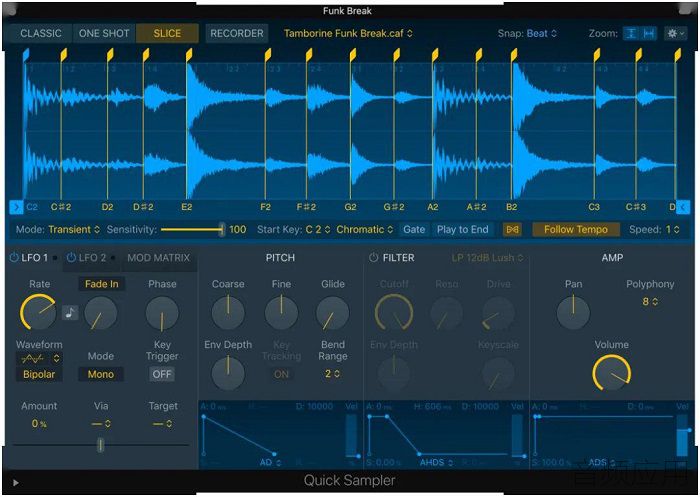Select the slice marker above B2
This screenshot has width=700, height=497.
(x=514, y=55)
